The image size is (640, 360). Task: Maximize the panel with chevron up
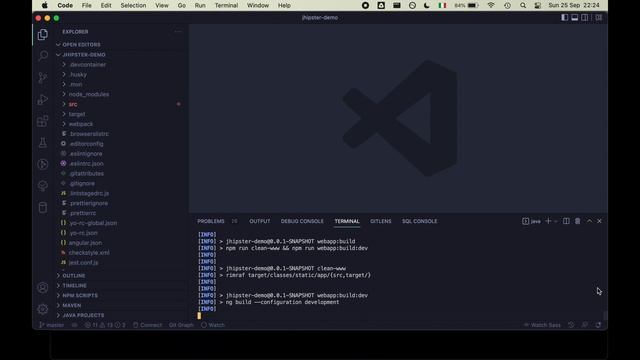point(589,221)
